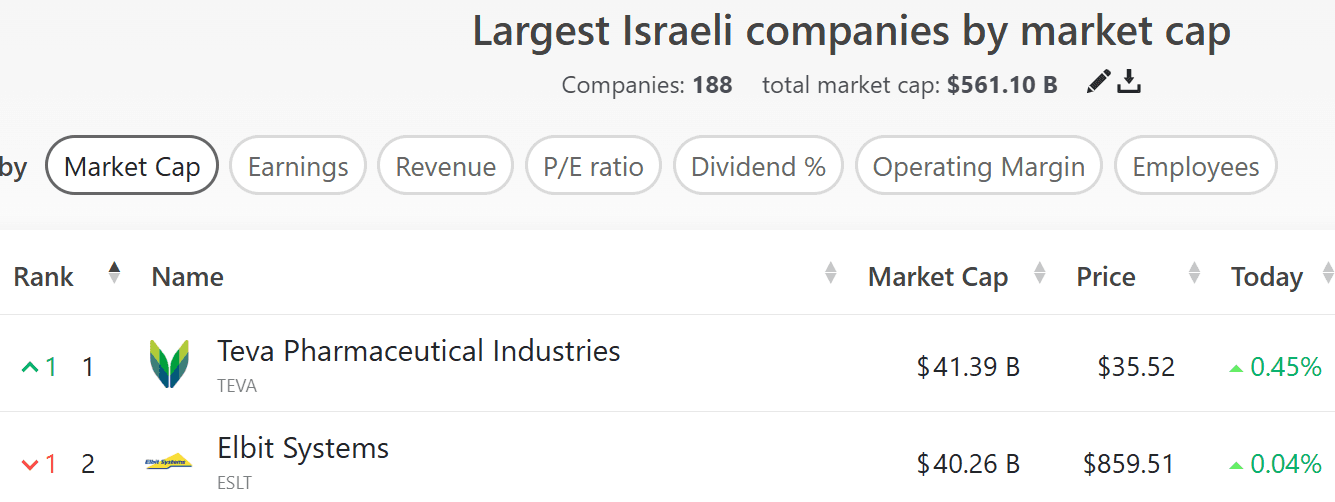Click the pencil edit icon
Viewport: 1335px width, 502px height.
tap(1098, 82)
